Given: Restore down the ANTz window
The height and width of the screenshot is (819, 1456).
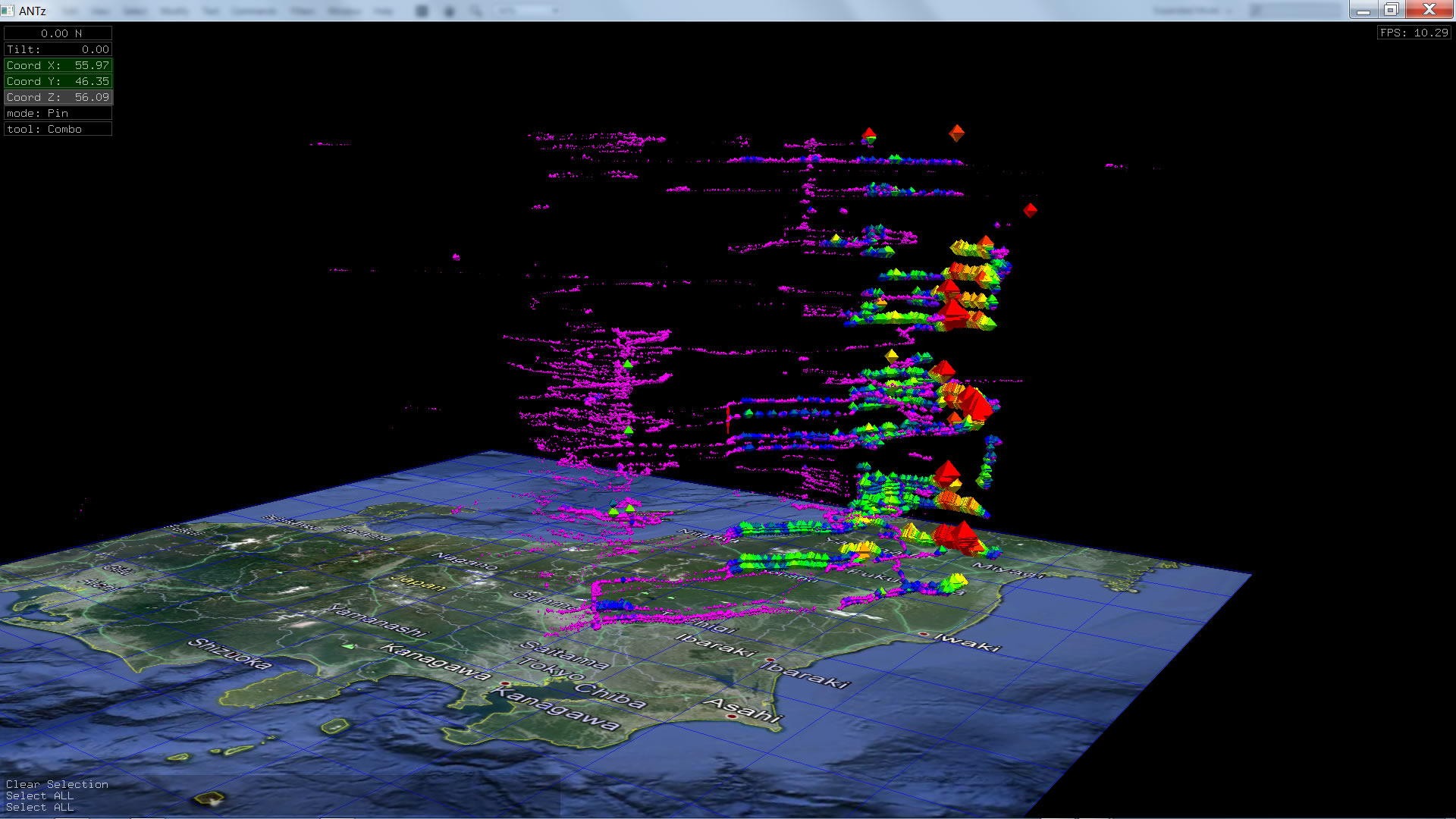Looking at the screenshot, I should click(x=1391, y=10).
